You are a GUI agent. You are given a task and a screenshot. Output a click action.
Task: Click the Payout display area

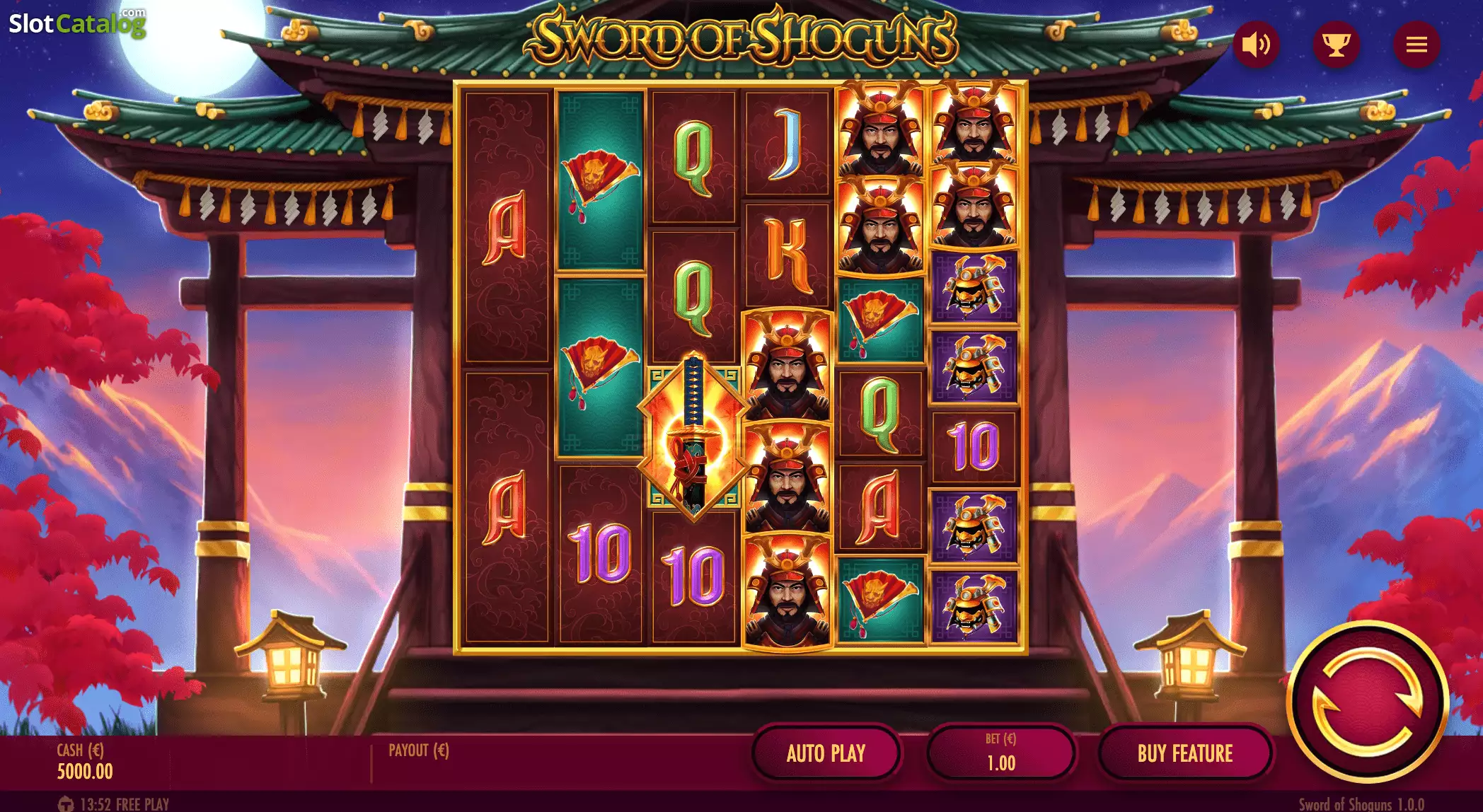(419, 750)
